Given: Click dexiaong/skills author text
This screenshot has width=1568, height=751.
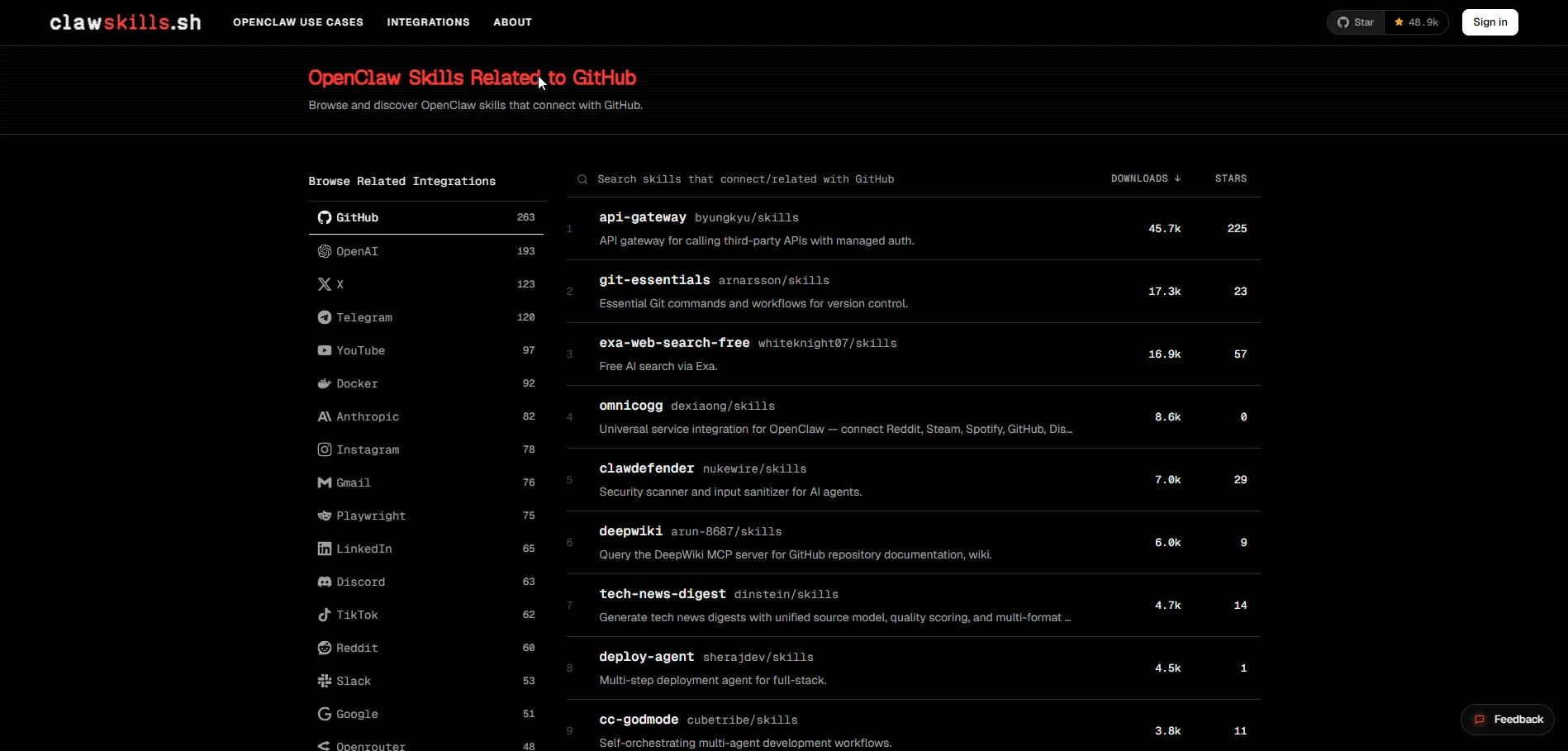Looking at the screenshot, I should (723, 406).
